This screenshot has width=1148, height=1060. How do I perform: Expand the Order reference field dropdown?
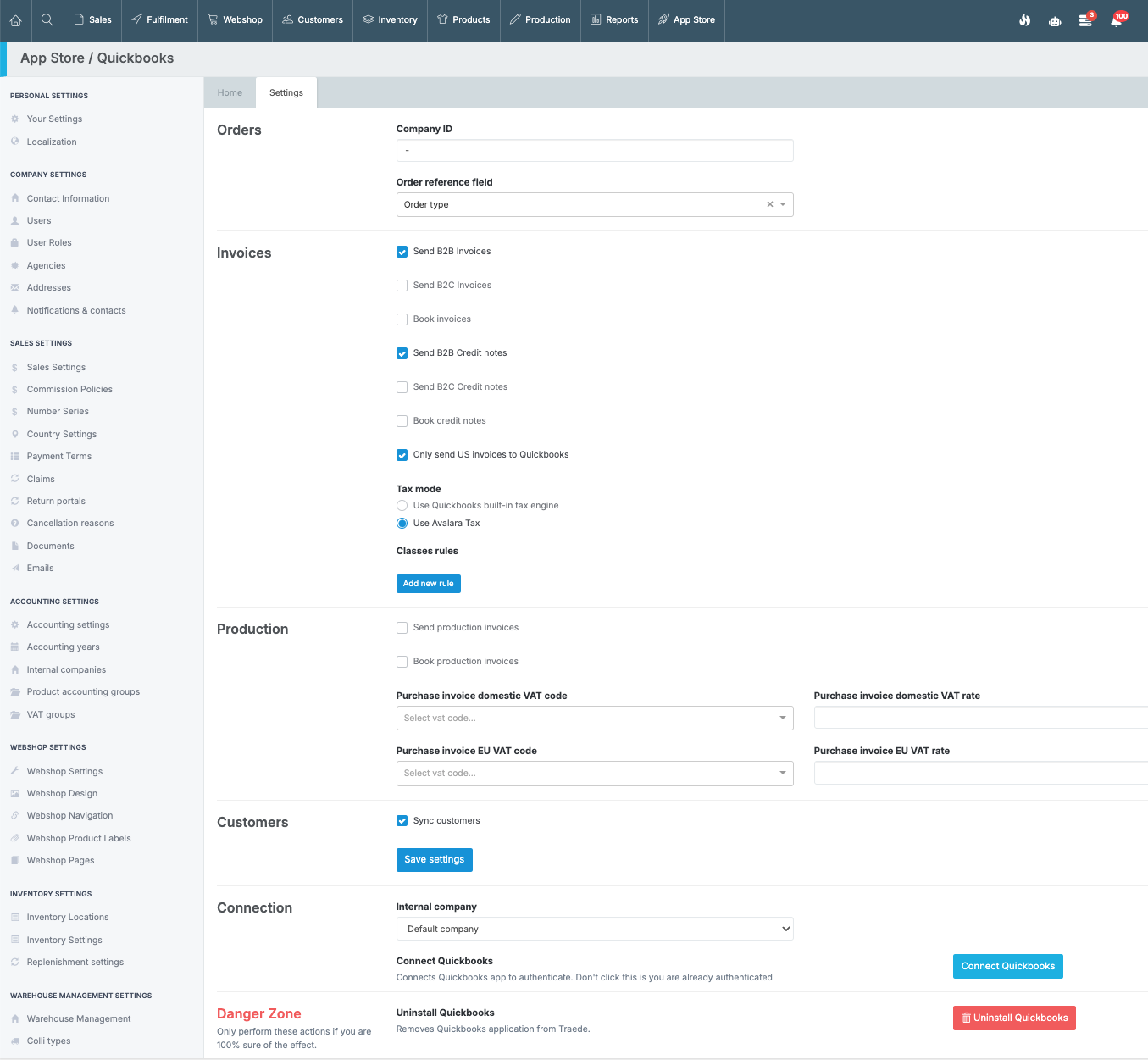point(783,204)
